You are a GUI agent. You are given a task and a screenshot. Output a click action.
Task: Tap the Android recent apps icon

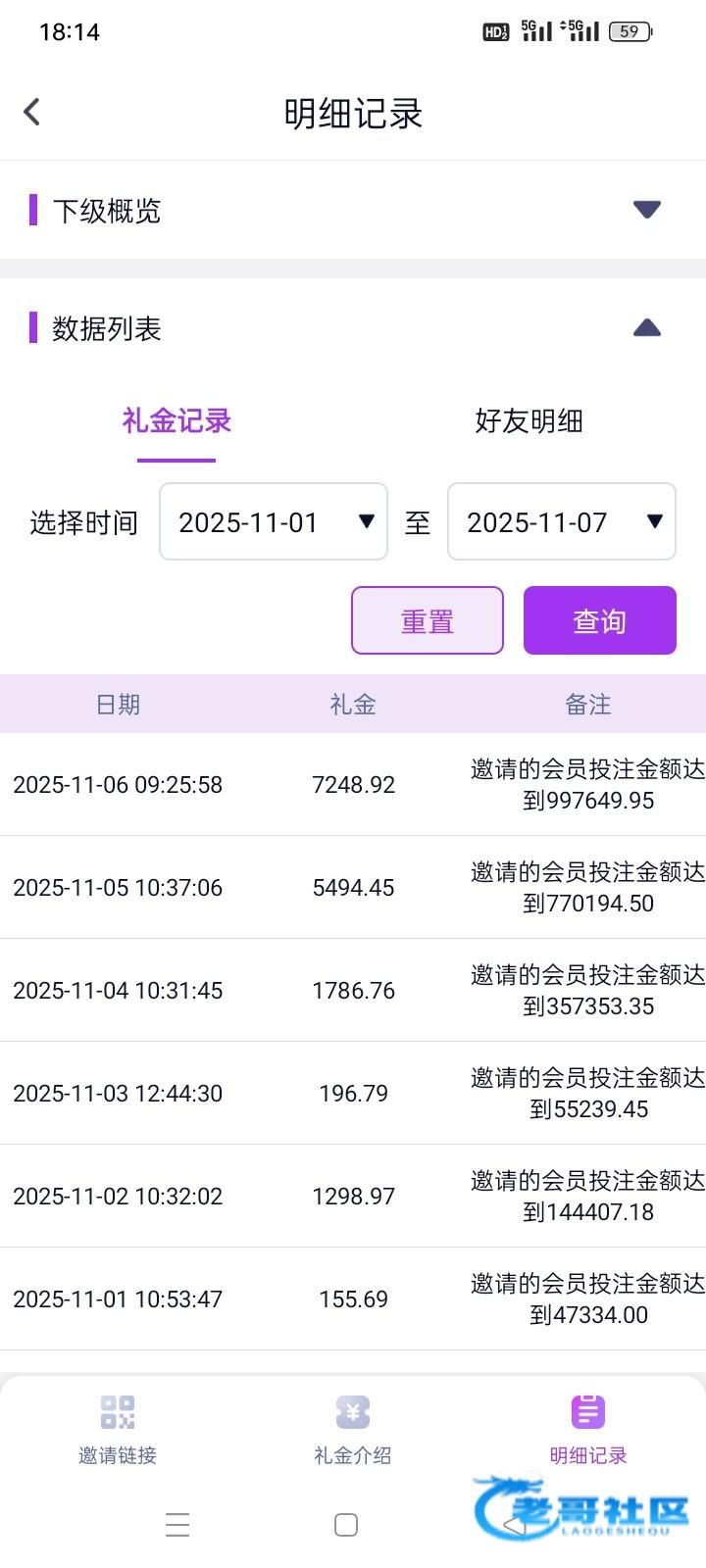click(x=177, y=1525)
